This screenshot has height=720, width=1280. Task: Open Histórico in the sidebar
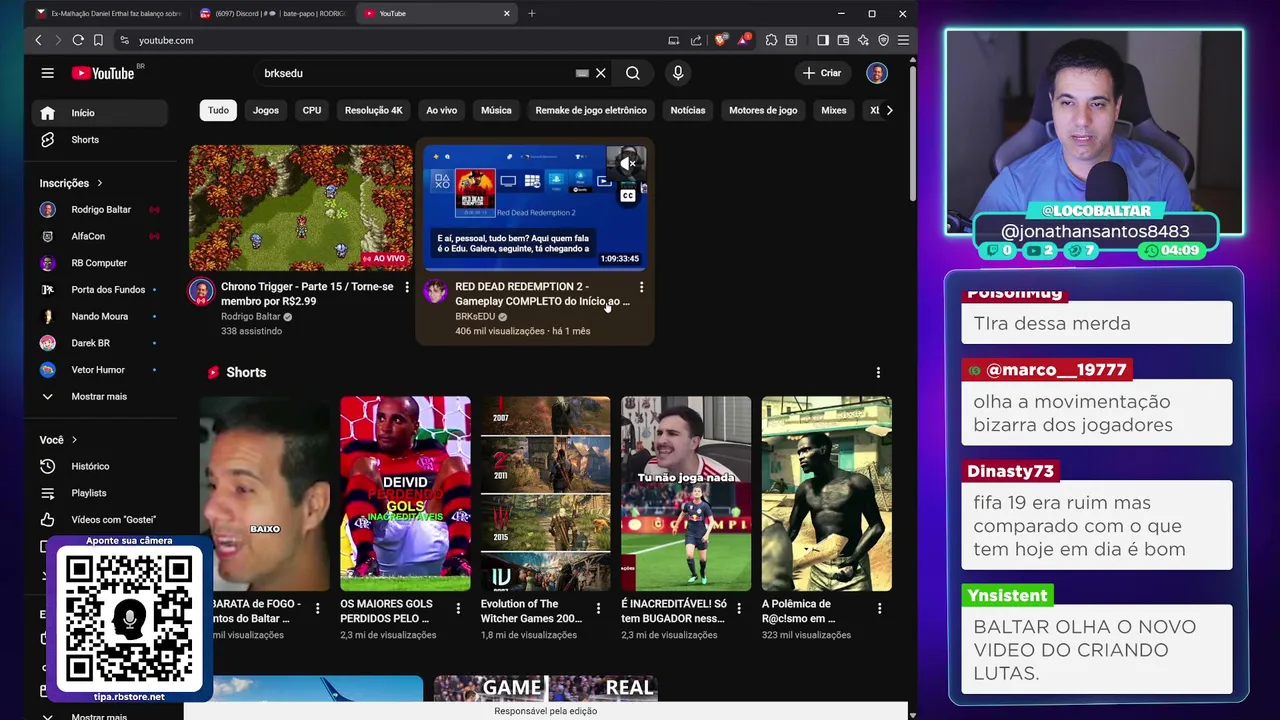click(x=100, y=466)
